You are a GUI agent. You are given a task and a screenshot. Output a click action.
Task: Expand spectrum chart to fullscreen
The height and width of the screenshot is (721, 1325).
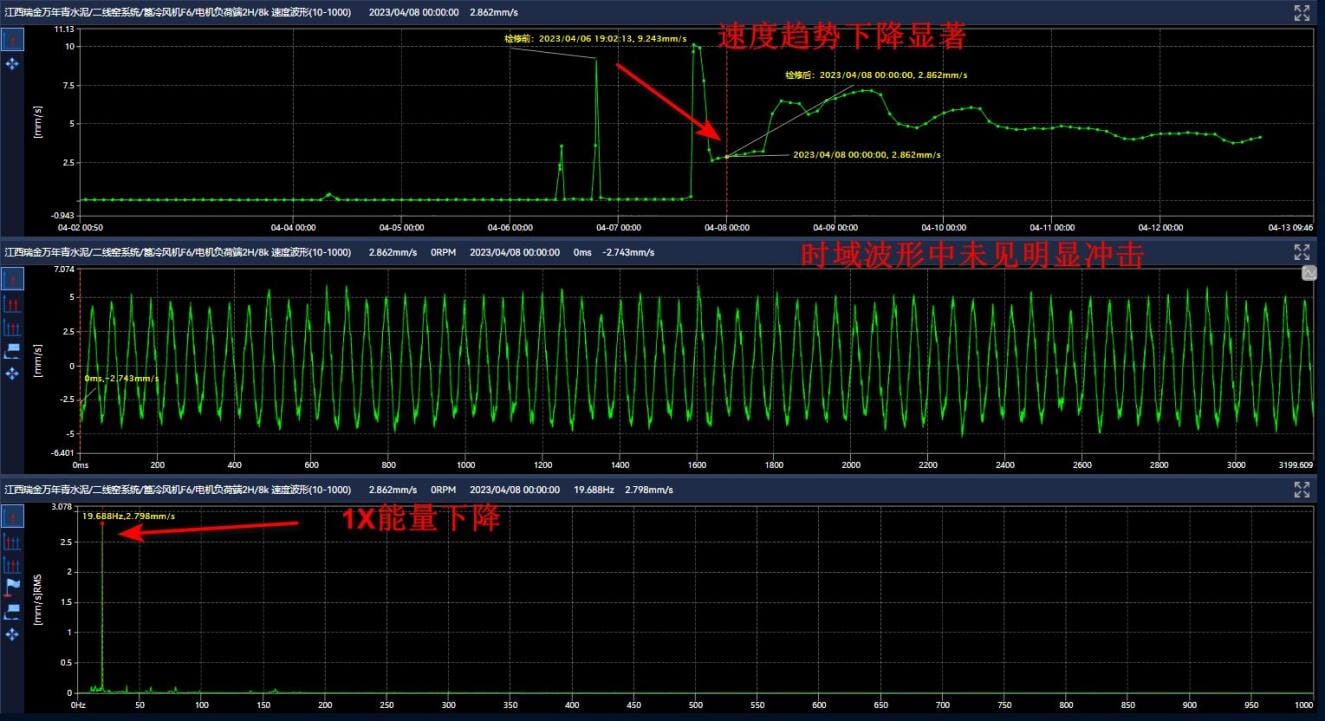pos(1301,489)
